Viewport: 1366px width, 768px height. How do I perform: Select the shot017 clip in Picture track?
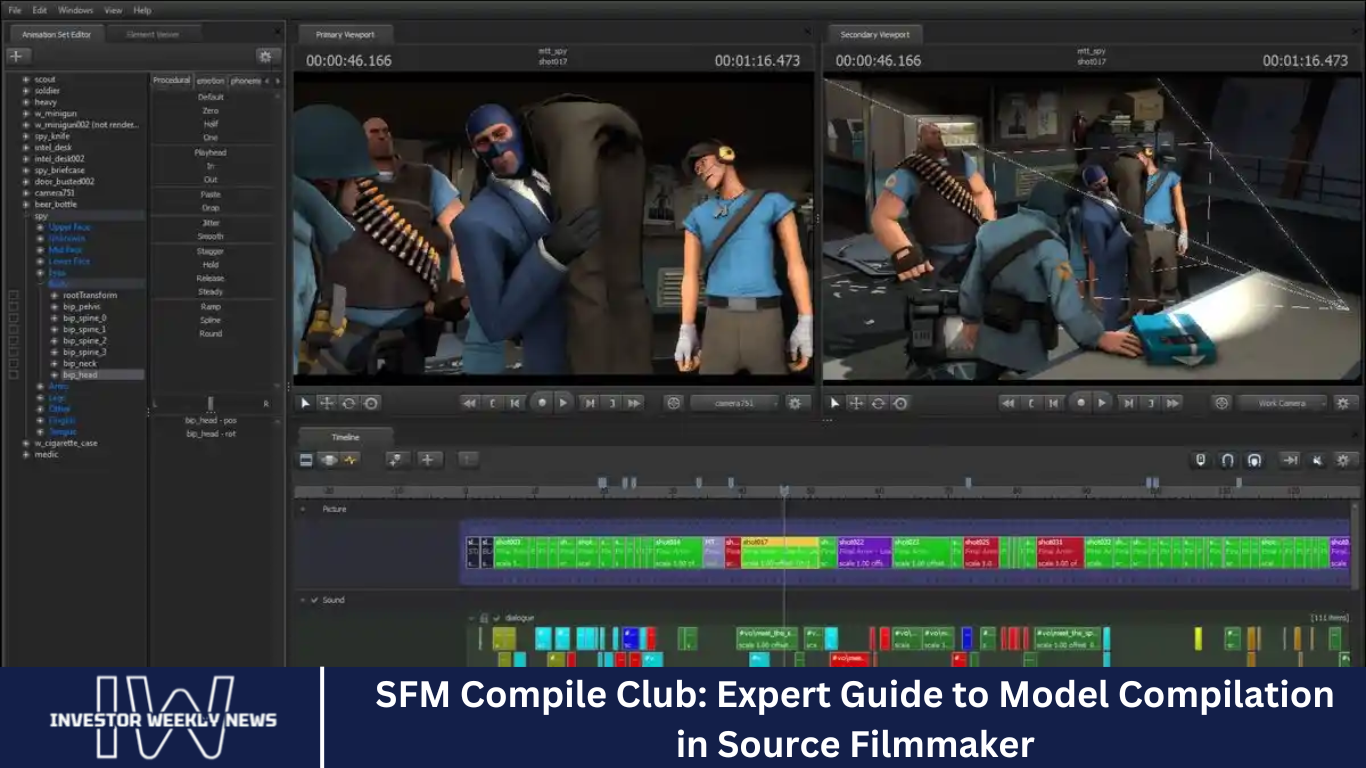click(x=779, y=553)
